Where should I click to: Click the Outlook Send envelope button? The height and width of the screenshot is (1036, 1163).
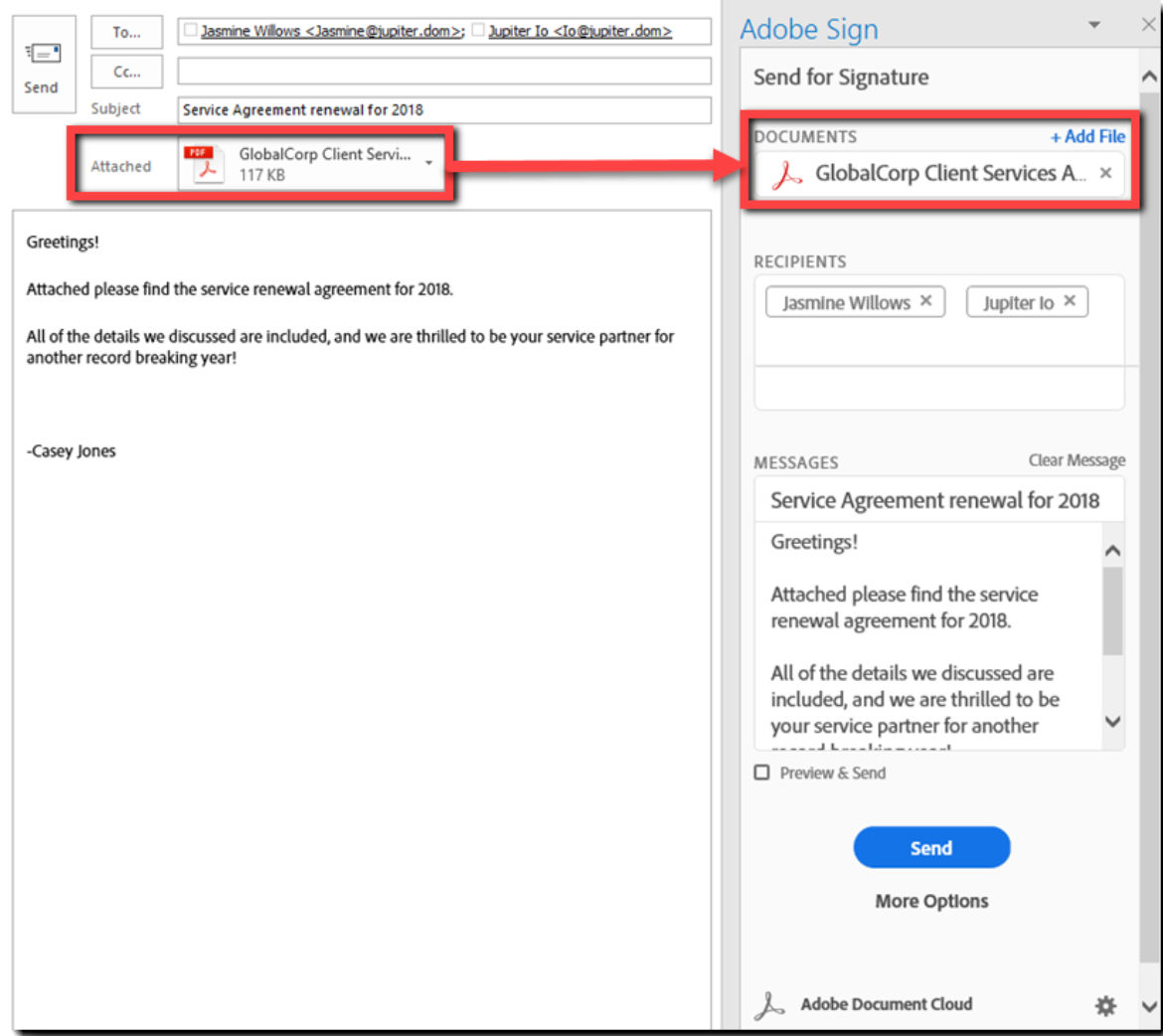click(43, 65)
